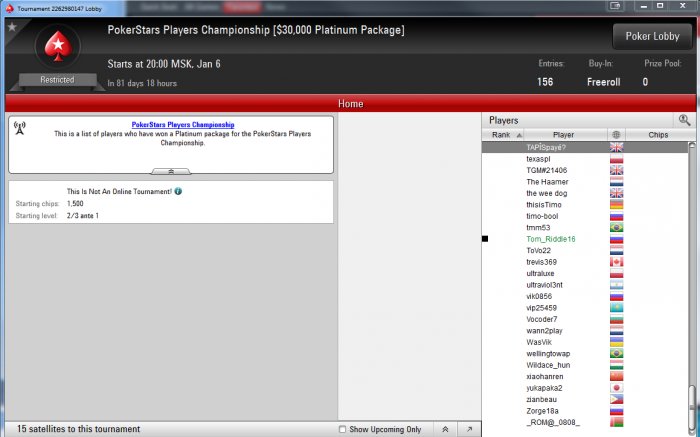Click the flag next to _ROM@_0808_

617,422
